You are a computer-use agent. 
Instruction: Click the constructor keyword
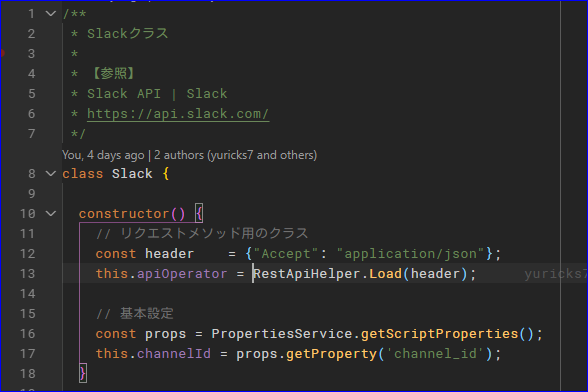click(124, 214)
